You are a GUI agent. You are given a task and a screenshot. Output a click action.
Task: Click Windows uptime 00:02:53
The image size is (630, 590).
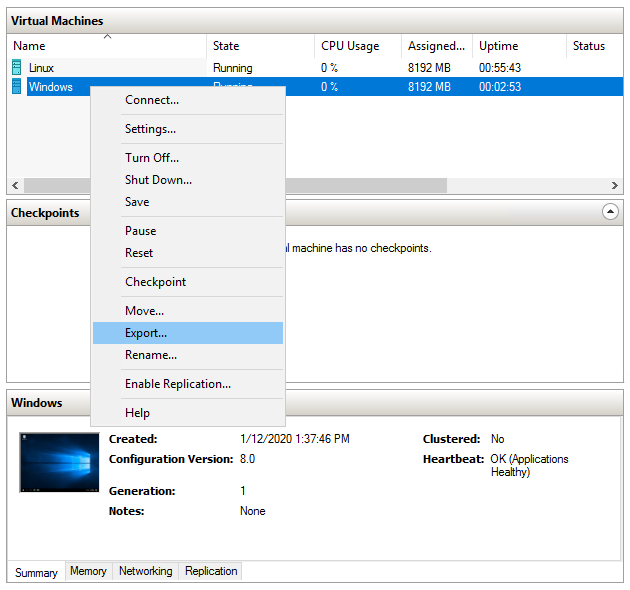[x=500, y=87]
